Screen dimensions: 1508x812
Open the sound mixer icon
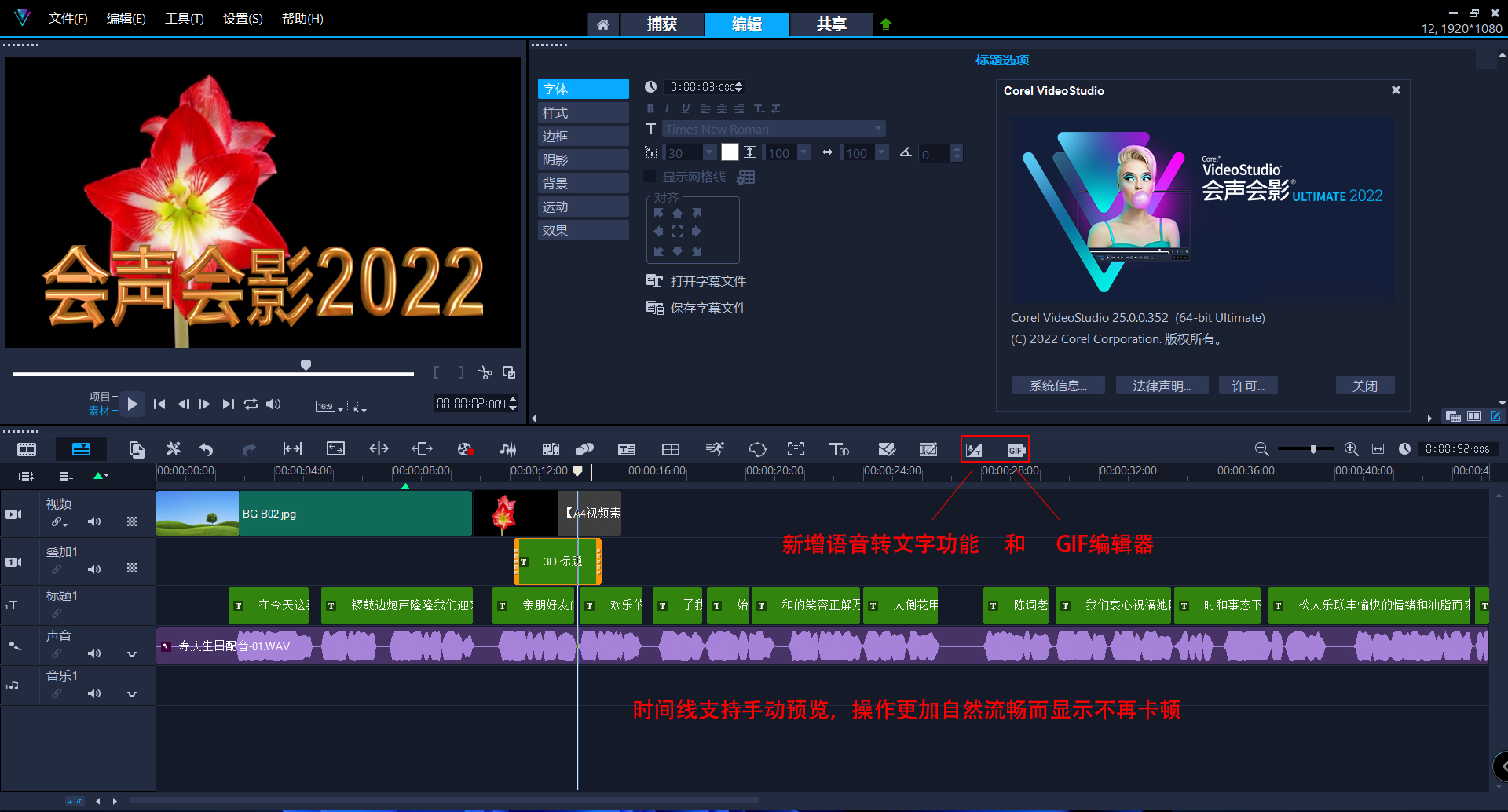tap(507, 449)
